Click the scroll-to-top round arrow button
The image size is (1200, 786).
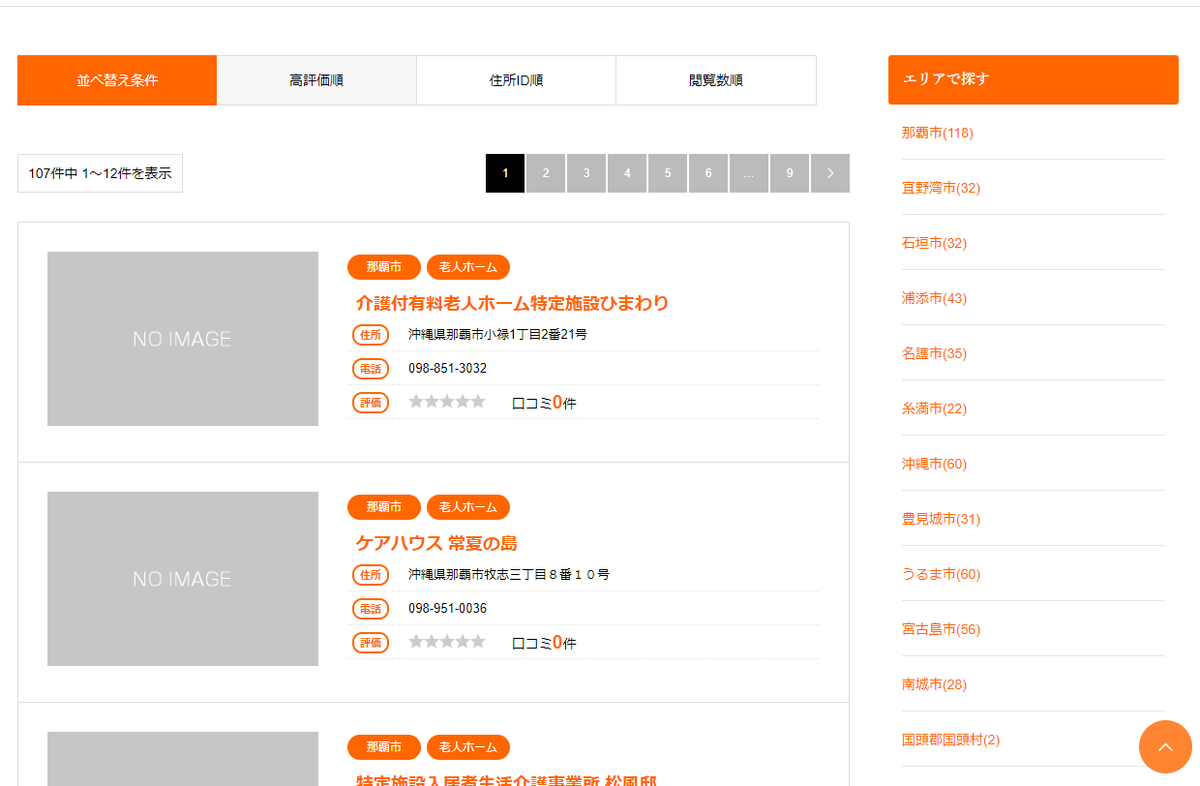[1165, 747]
